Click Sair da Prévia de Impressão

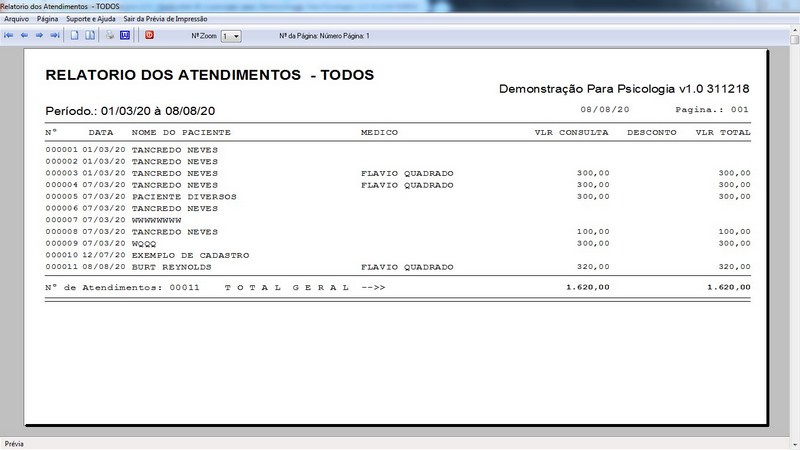[163, 19]
